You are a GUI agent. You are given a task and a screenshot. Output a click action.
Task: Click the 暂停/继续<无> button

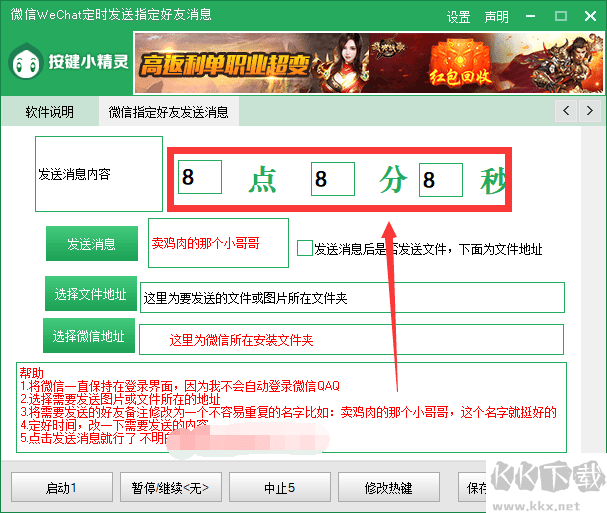pos(171,487)
